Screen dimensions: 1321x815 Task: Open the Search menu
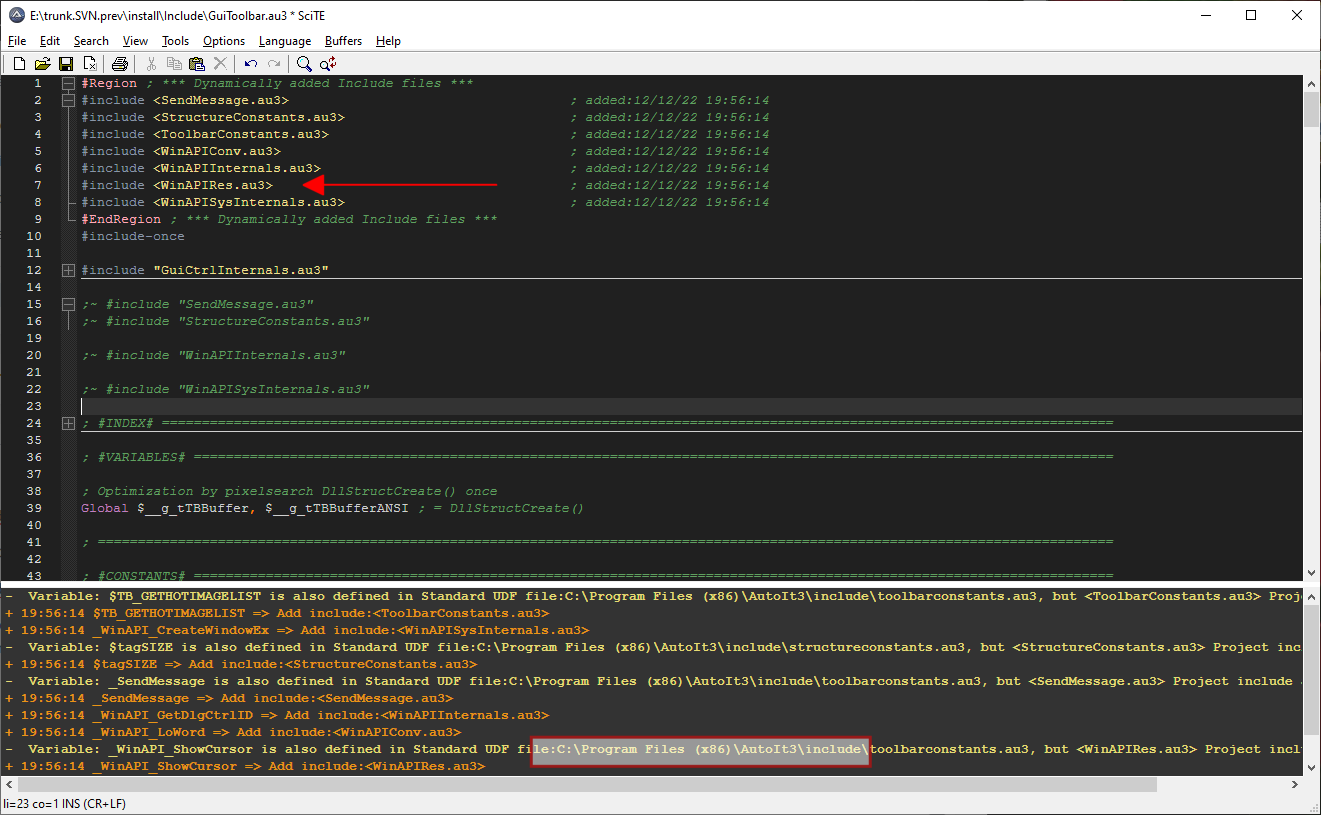tap(91, 41)
